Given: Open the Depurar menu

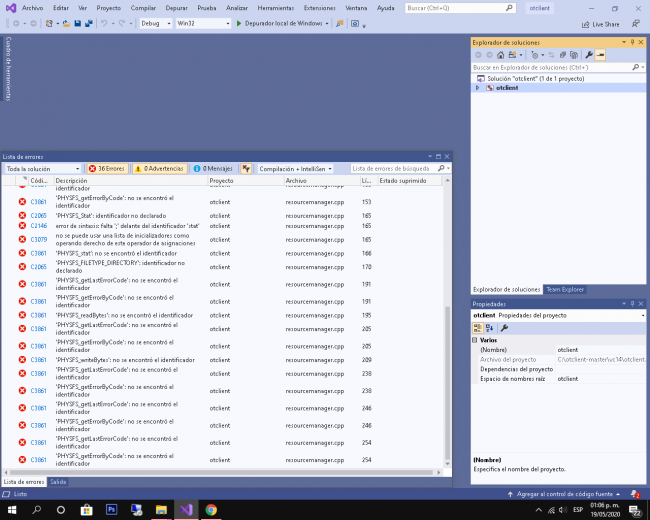Looking at the screenshot, I should (176, 8).
